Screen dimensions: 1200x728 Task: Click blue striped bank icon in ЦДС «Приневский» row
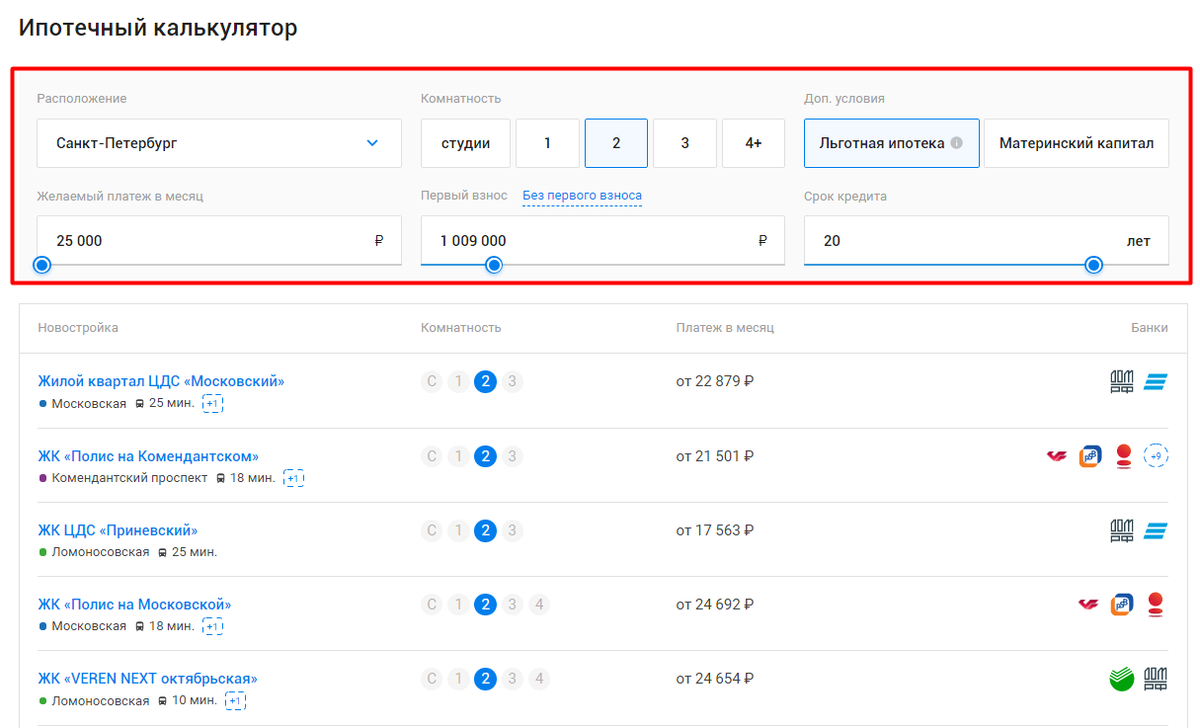pyautogui.click(x=1156, y=530)
